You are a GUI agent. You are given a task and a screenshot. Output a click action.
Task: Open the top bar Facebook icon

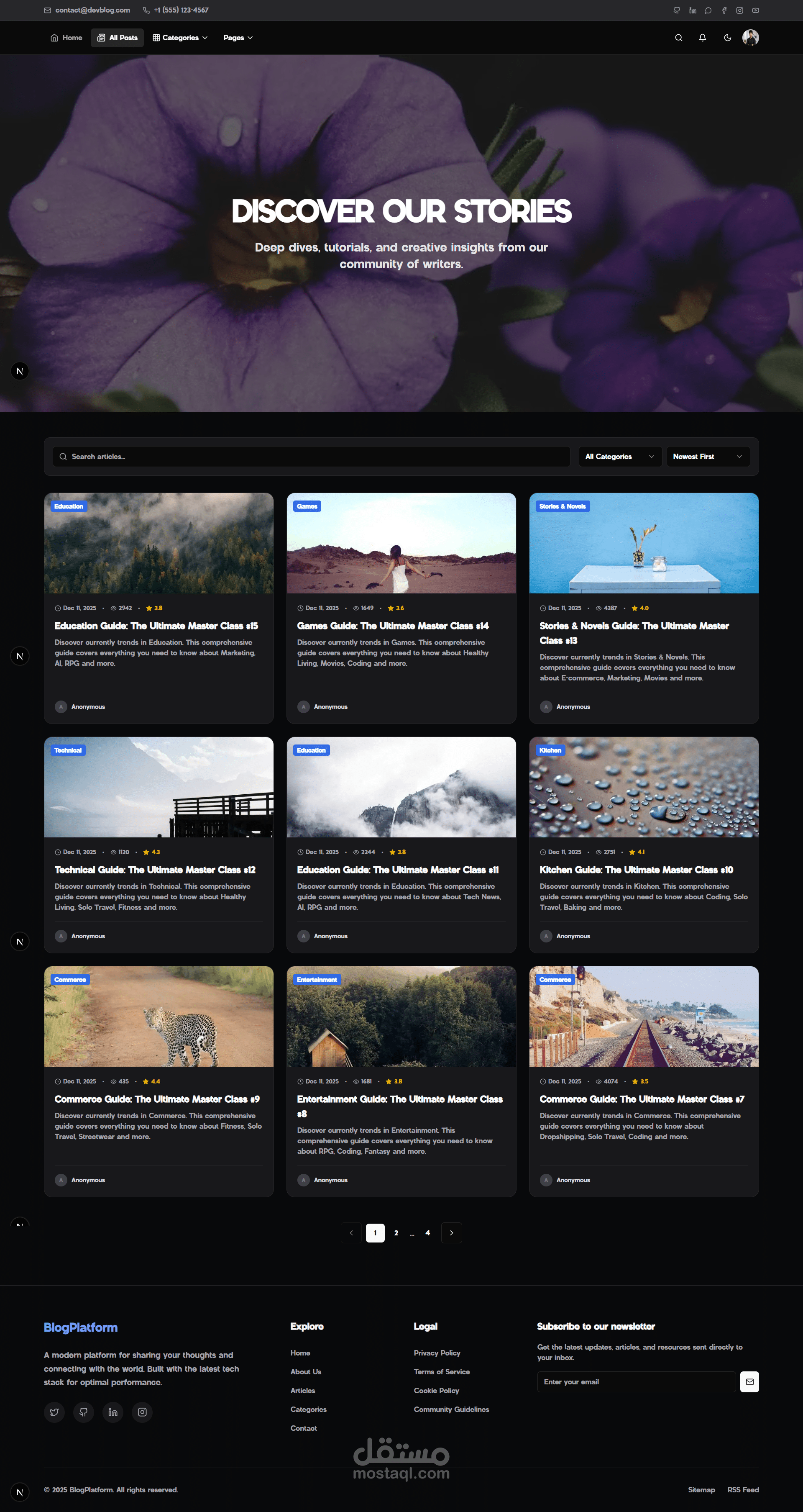724,10
